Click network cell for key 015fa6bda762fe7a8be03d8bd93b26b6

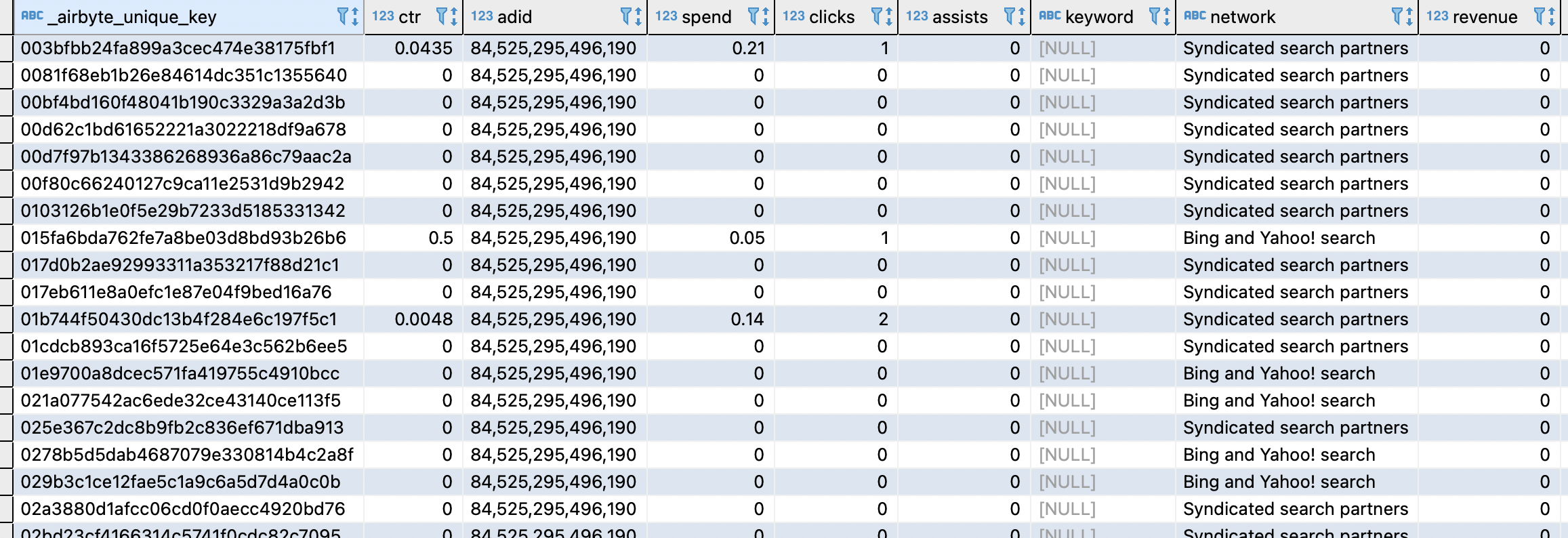[x=1297, y=238]
